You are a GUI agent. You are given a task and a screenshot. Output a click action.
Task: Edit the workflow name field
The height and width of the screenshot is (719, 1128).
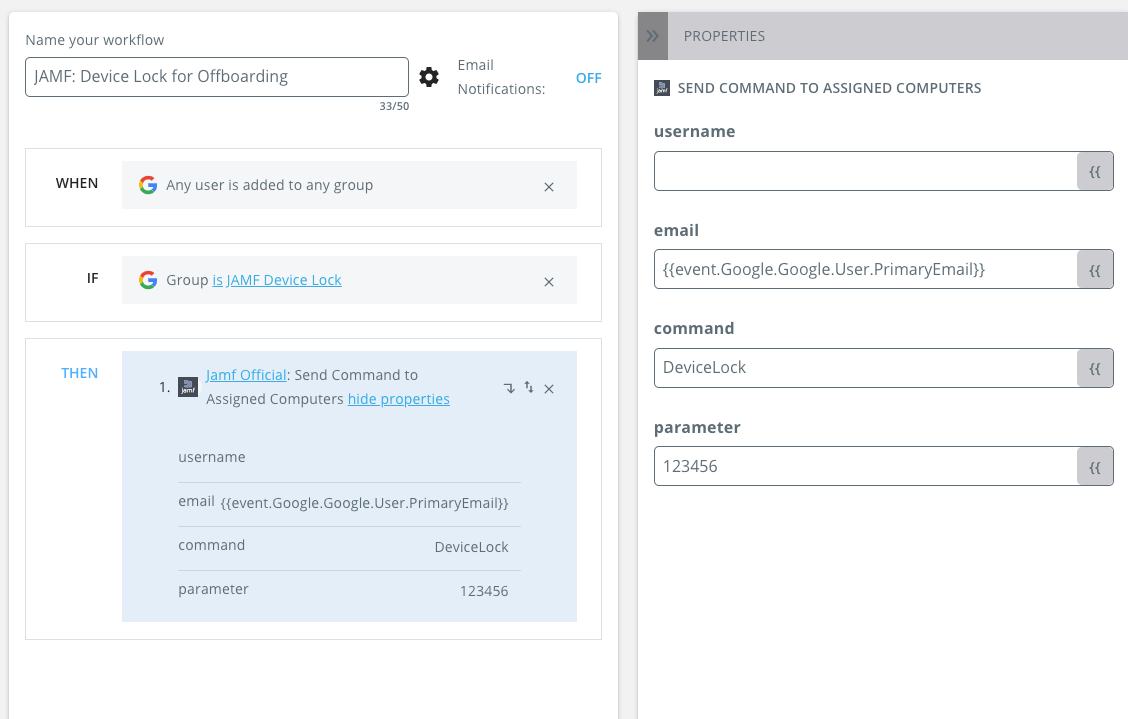[x=217, y=77]
